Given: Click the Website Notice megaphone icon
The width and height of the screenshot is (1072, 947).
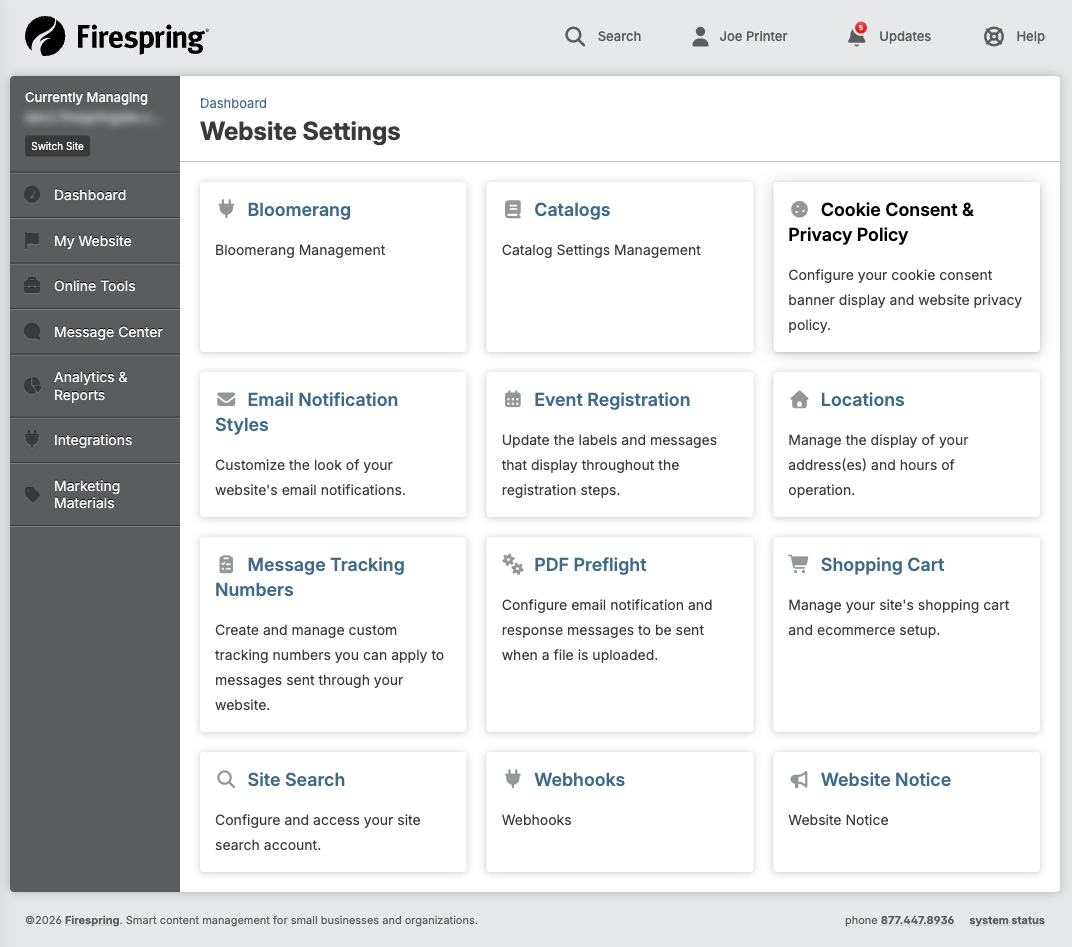Looking at the screenshot, I should click(x=799, y=779).
